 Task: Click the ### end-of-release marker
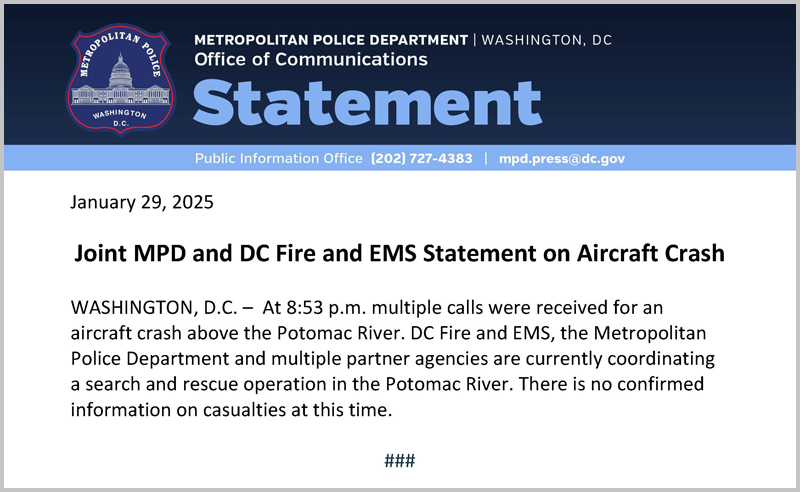click(x=399, y=461)
